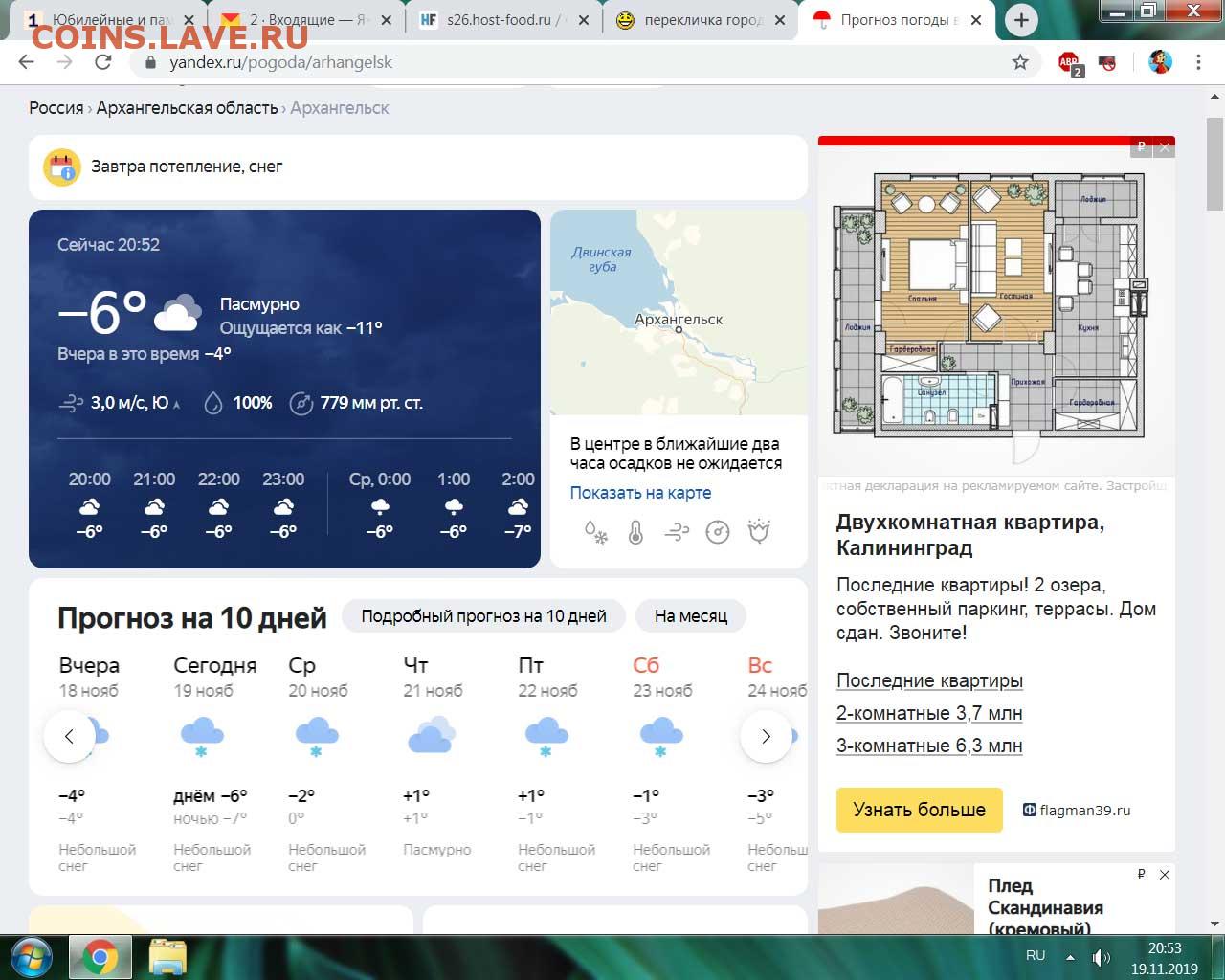Show precipitation map layer icon
Image resolution: width=1225 pixels, height=980 pixels.
point(595,532)
